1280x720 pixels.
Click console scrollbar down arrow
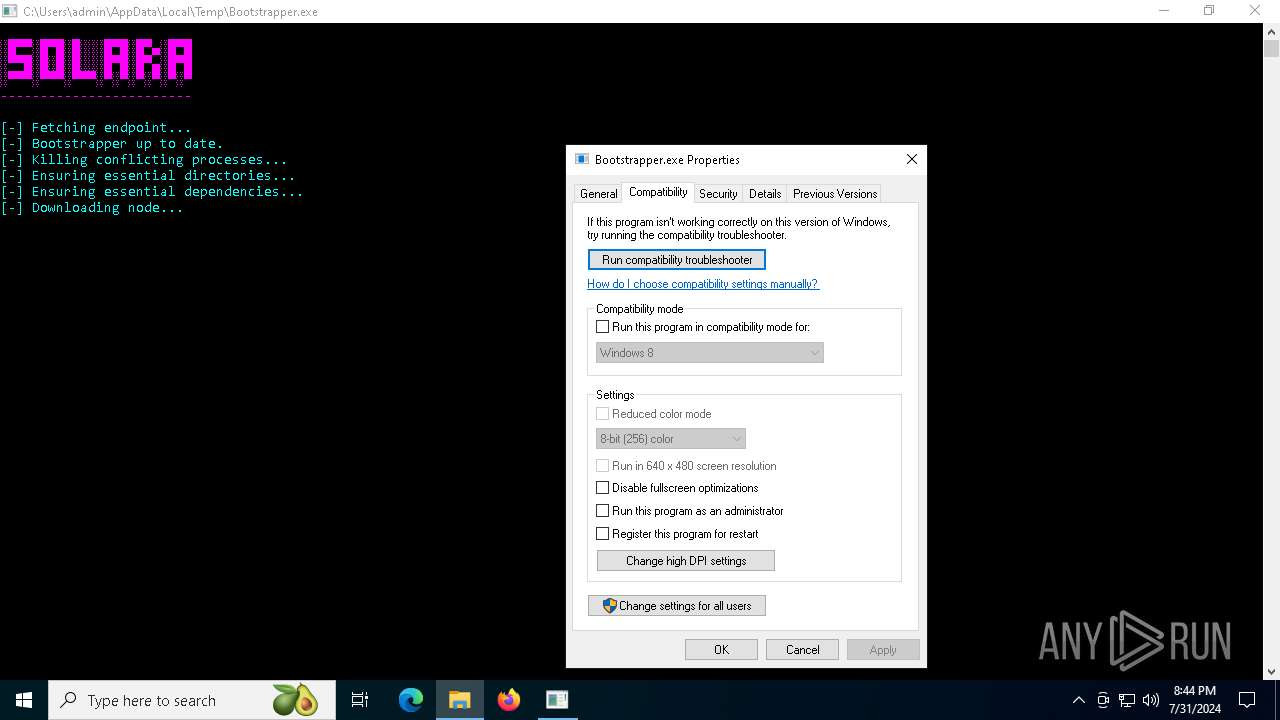point(1271,672)
